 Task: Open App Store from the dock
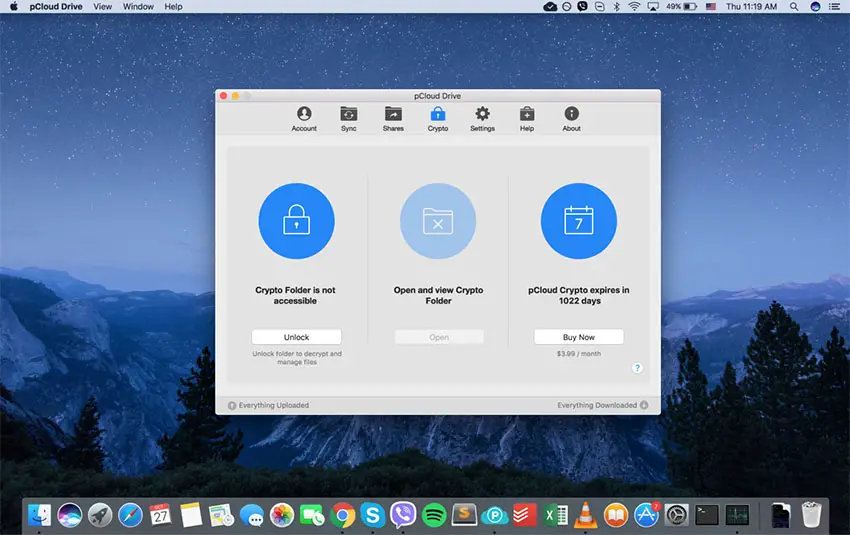(646, 515)
